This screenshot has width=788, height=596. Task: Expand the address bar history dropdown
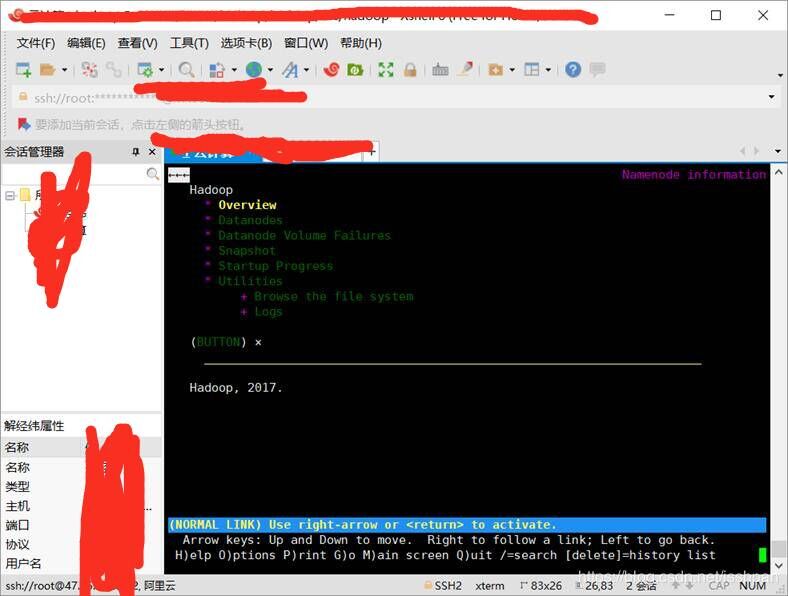click(x=771, y=97)
